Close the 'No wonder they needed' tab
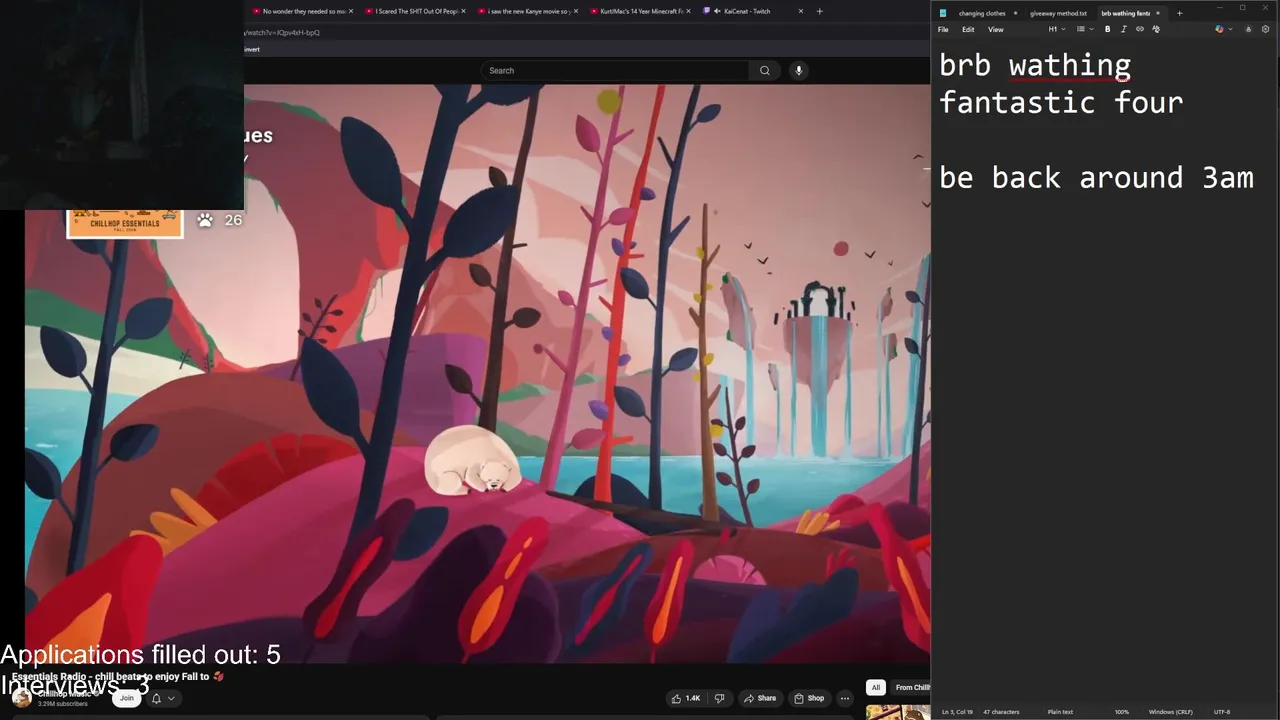 point(351,11)
